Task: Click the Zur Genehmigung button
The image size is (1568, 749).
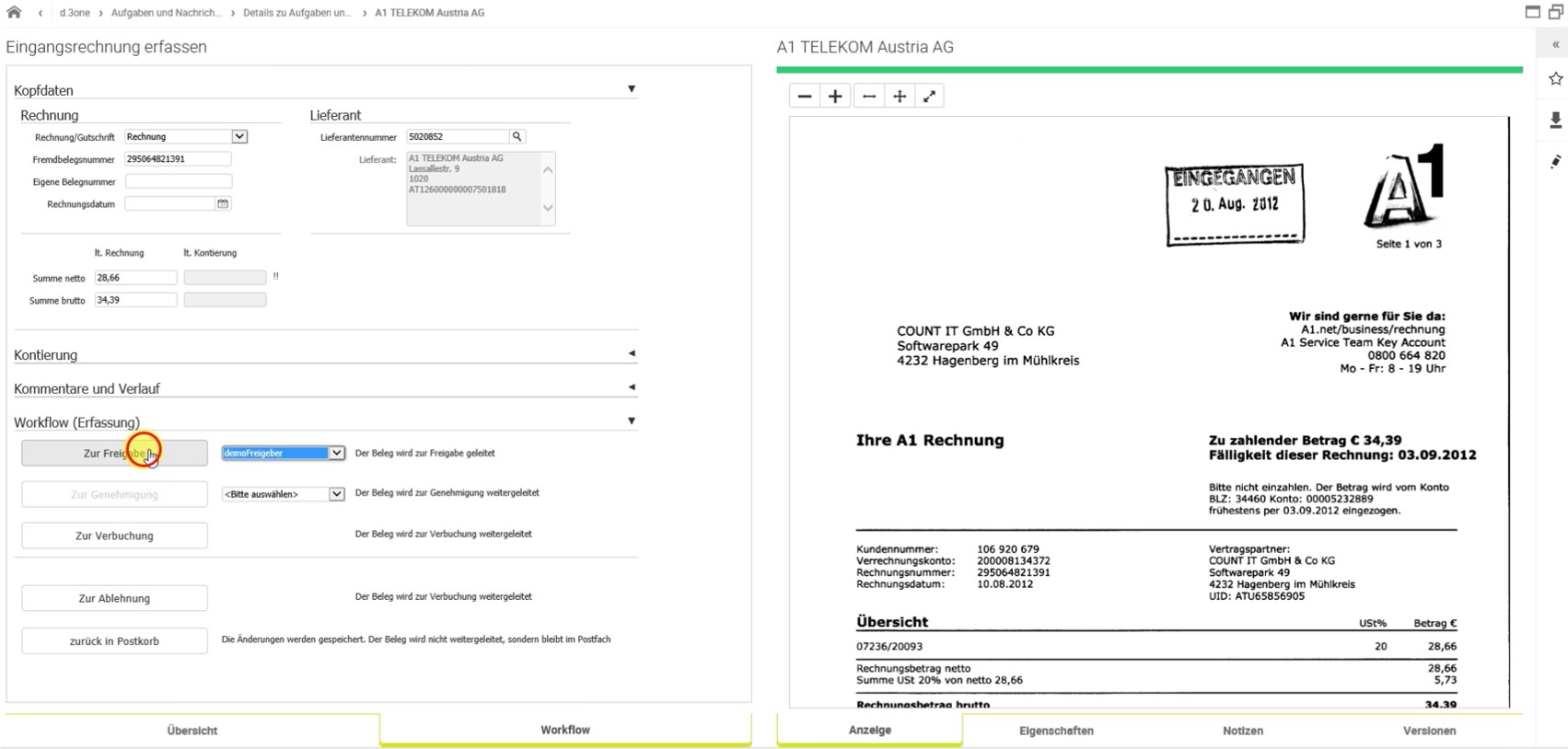Action: pyautogui.click(x=114, y=494)
